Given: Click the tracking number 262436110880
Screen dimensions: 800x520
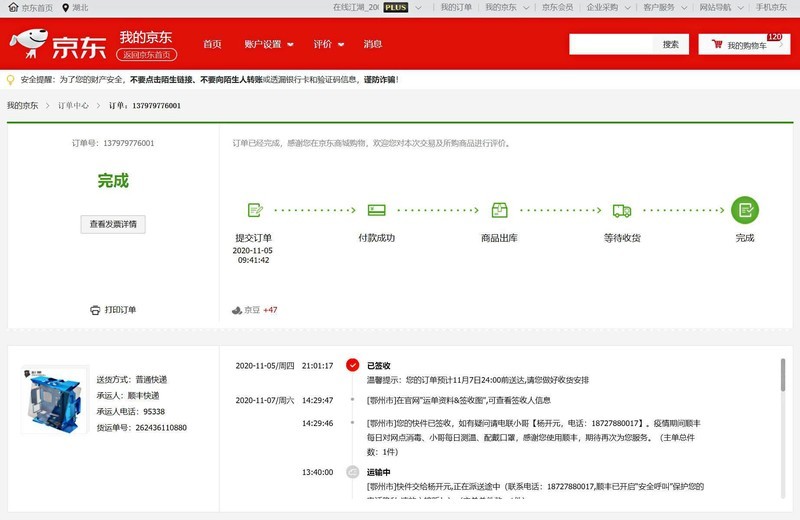Looking at the screenshot, I should (x=161, y=427).
